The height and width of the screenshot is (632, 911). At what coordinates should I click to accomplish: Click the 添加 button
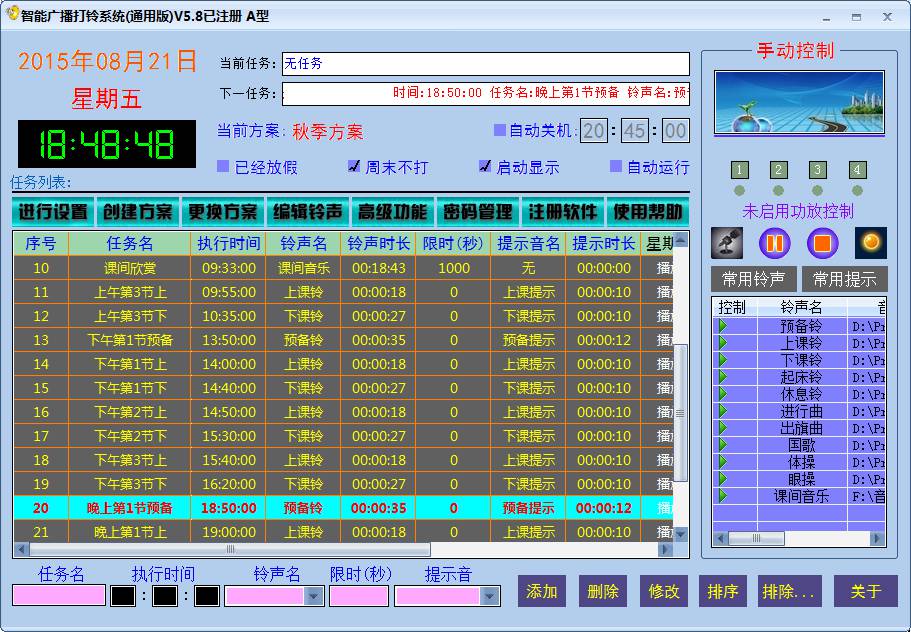point(541,591)
